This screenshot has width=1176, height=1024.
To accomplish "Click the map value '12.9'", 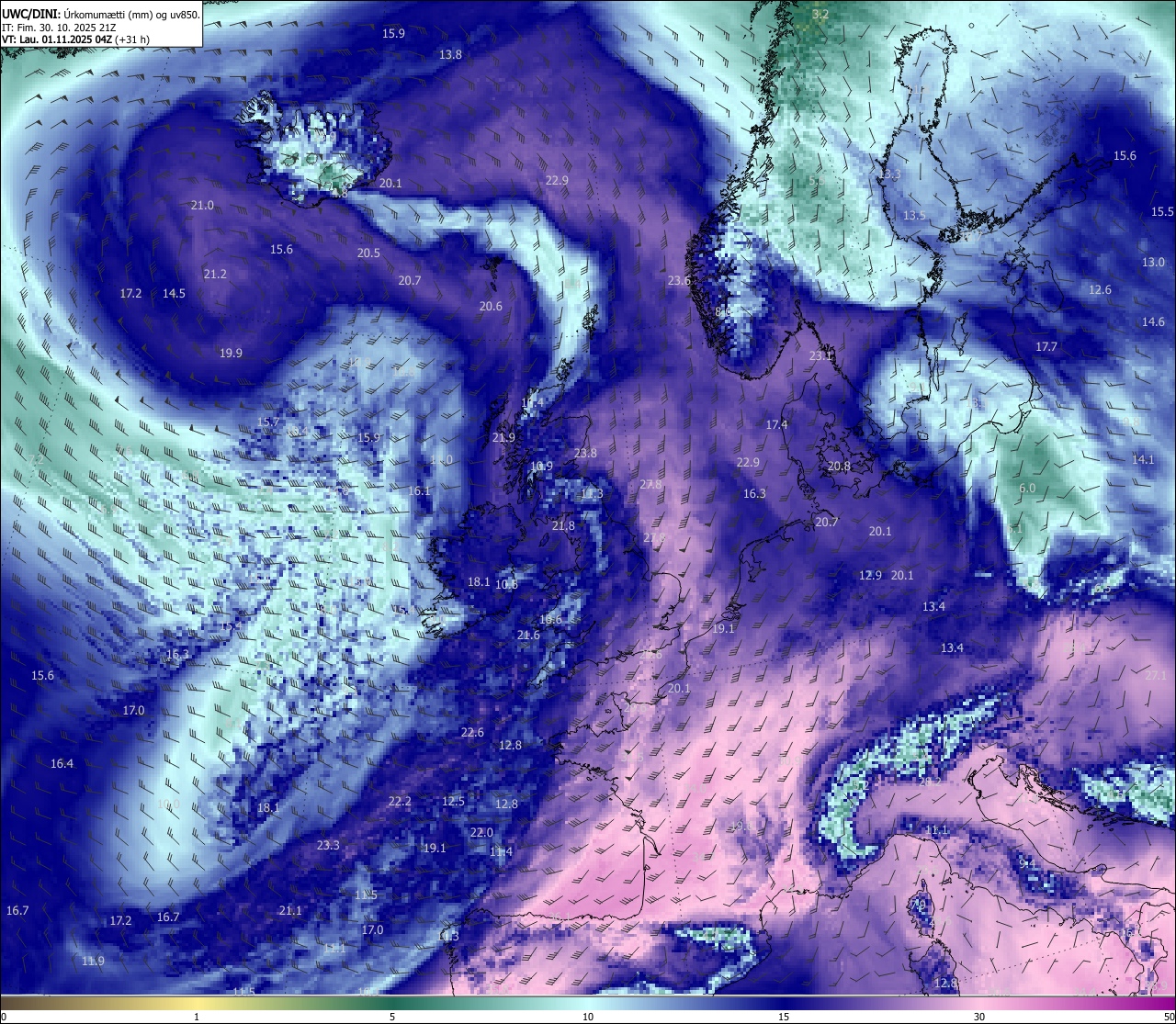I will [870, 576].
